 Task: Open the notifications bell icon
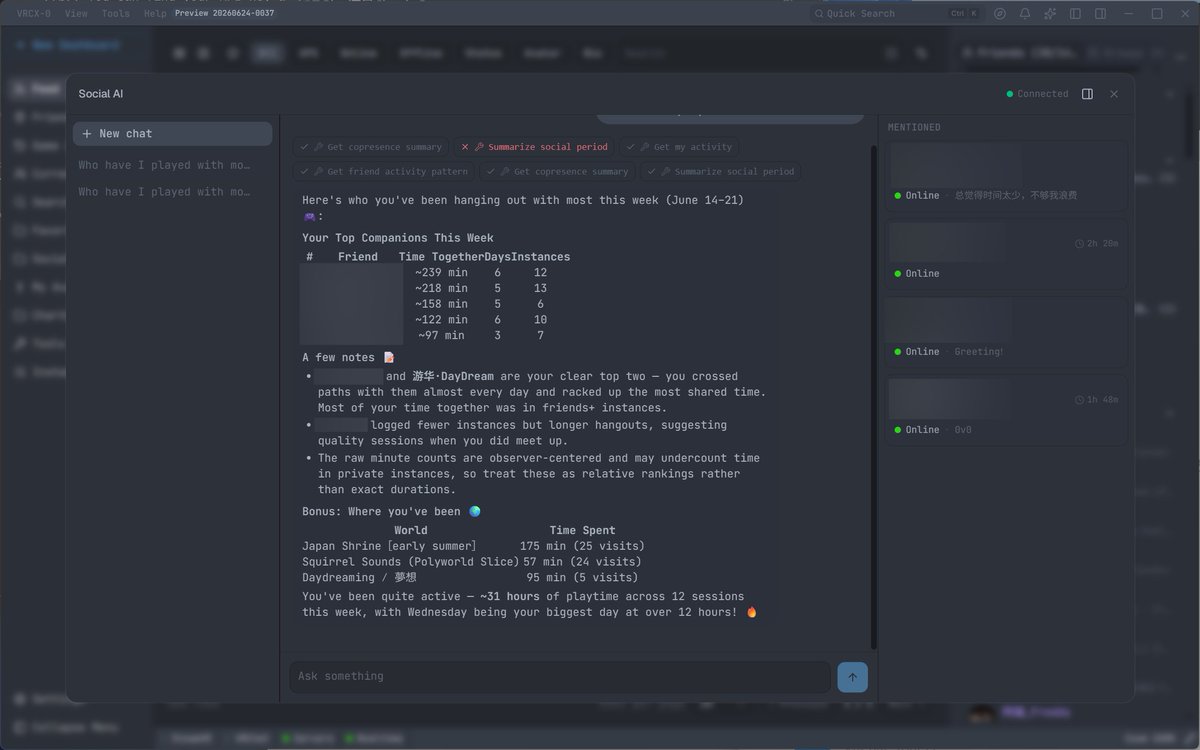click(1025, 14)
